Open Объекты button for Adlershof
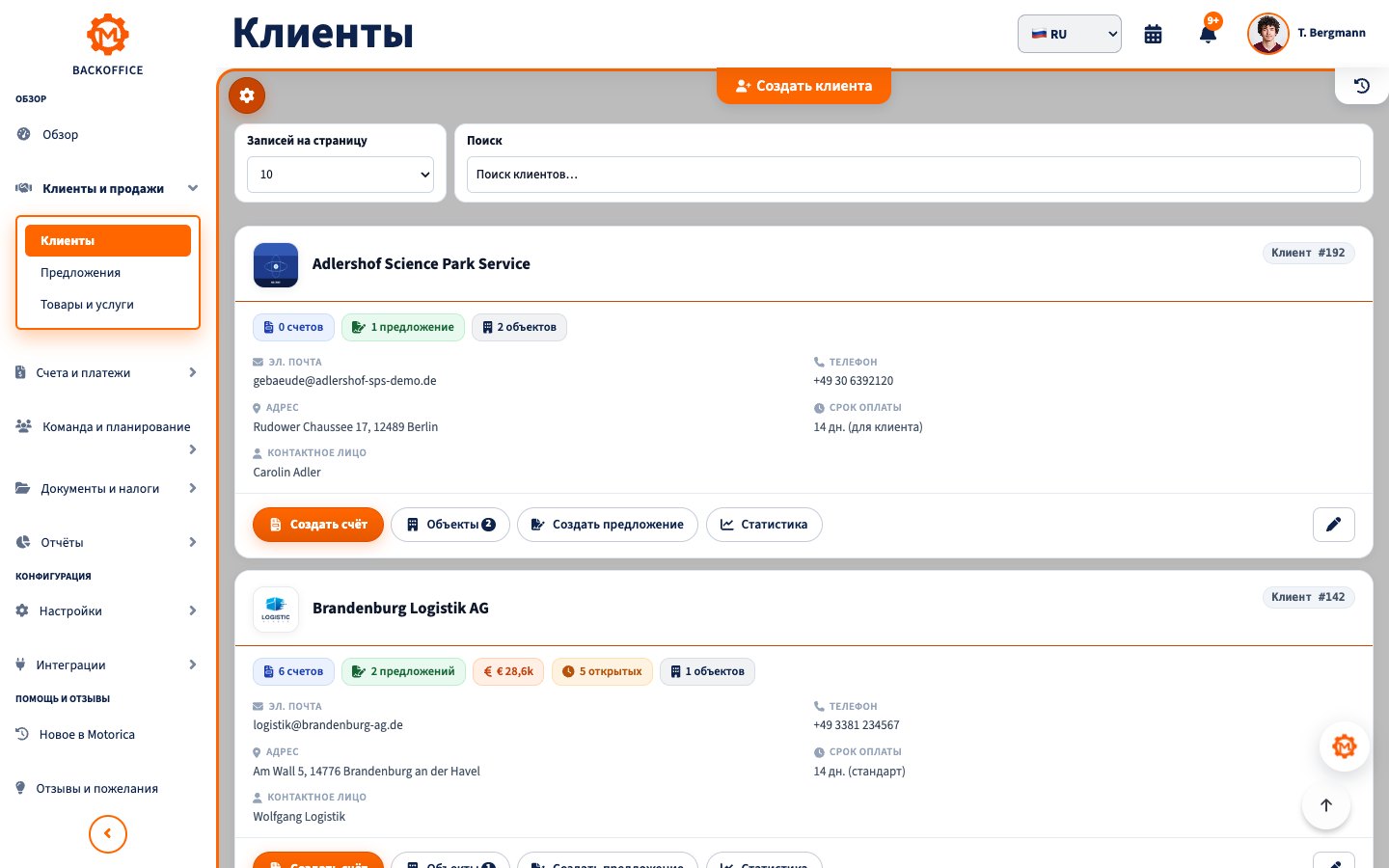Screen dimensions: 1389x868 pos(450,525)
